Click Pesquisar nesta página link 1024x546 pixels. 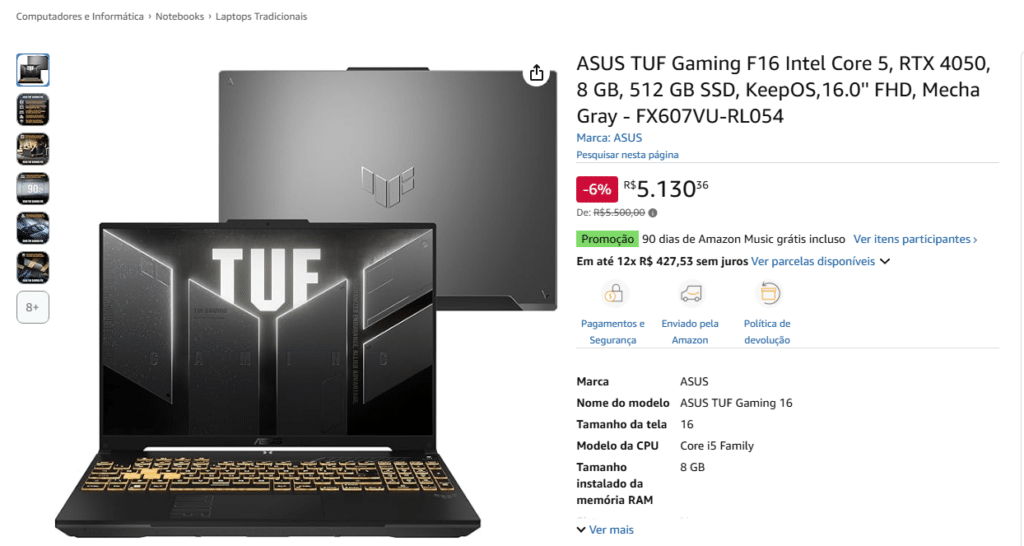point(627,155)
